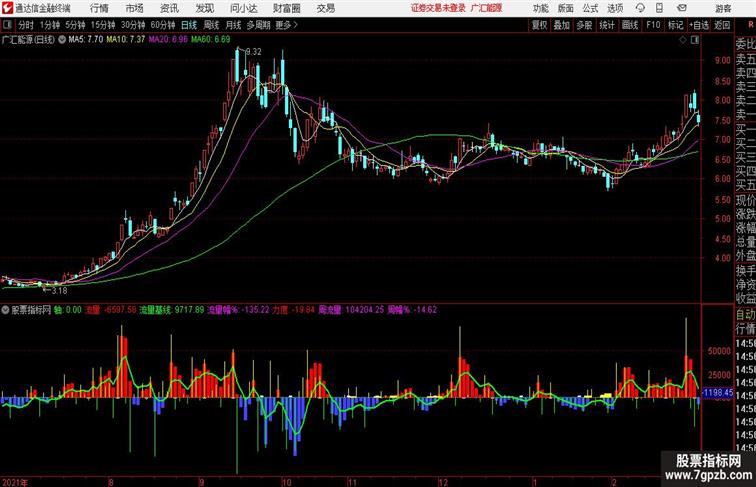Click the MA20: 6.96 indicator value
The height and width of the screenshot is (487, 756).
[168, 40]
